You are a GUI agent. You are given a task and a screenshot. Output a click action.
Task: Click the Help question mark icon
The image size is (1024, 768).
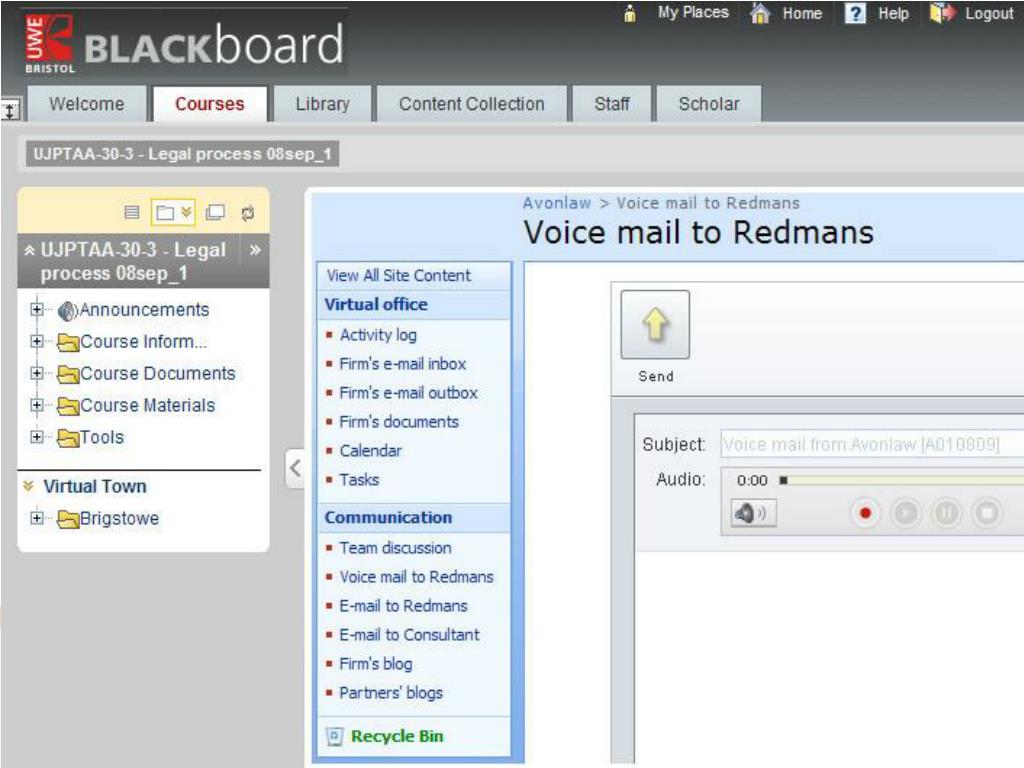point(855,13)
